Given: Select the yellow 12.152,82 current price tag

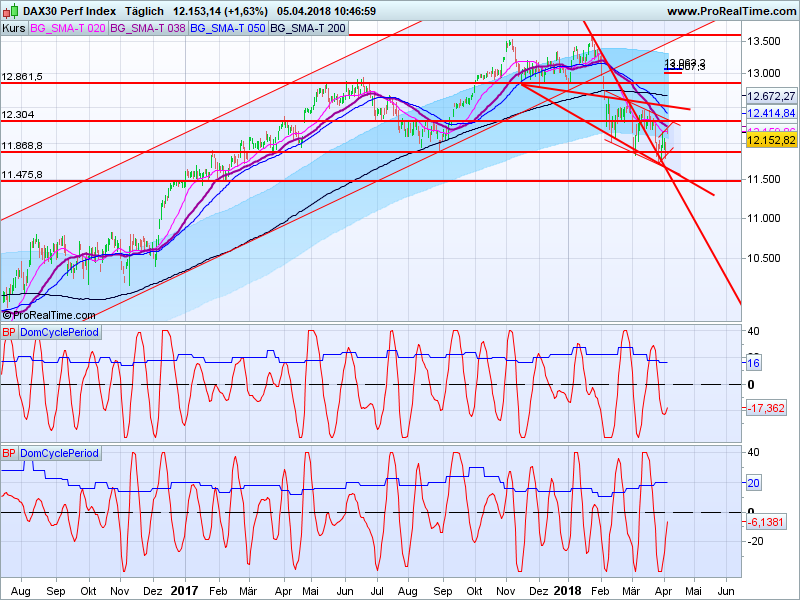Looking at the screenshot, I should 771,140.
